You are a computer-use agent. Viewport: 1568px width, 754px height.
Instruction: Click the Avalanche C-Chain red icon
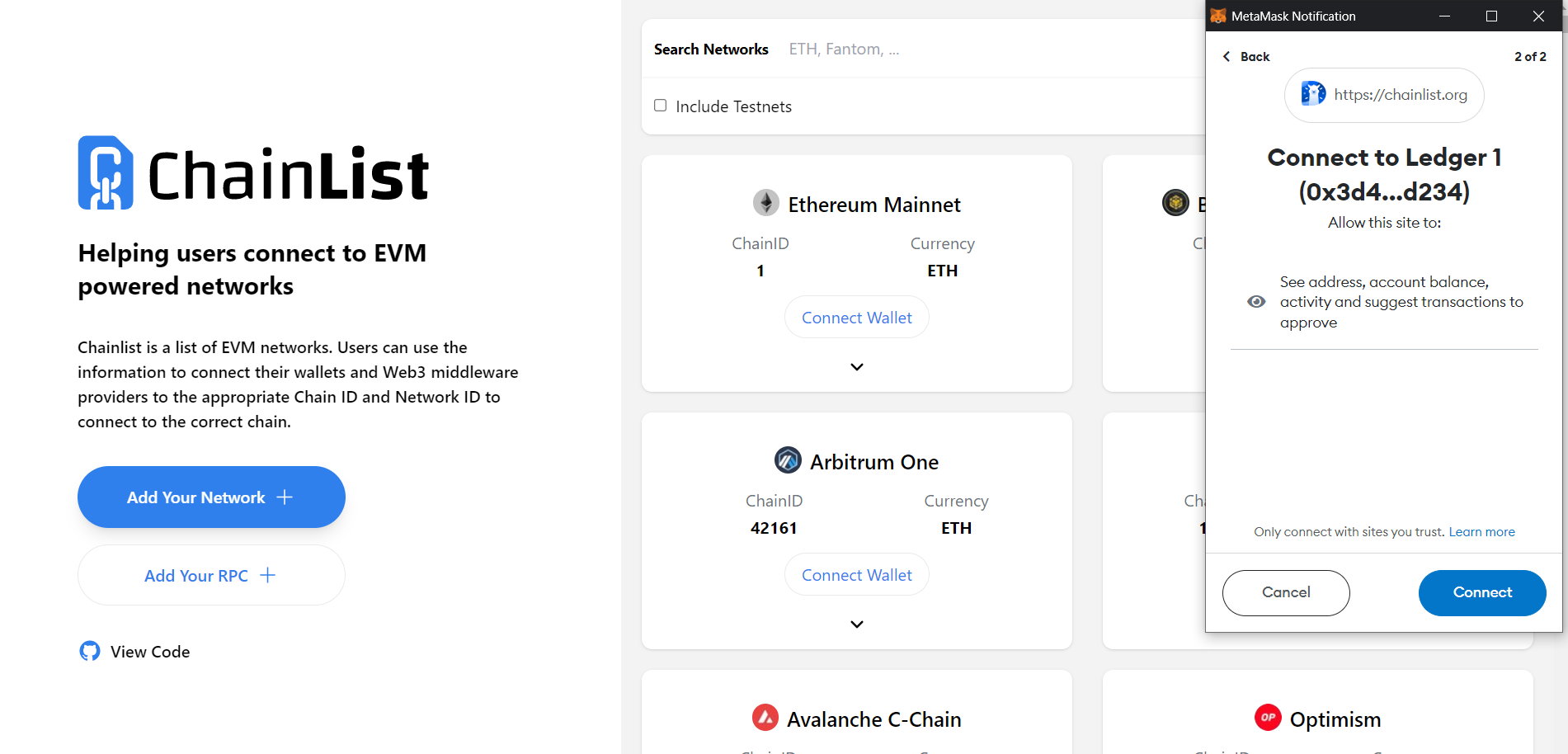pos(765,718)
